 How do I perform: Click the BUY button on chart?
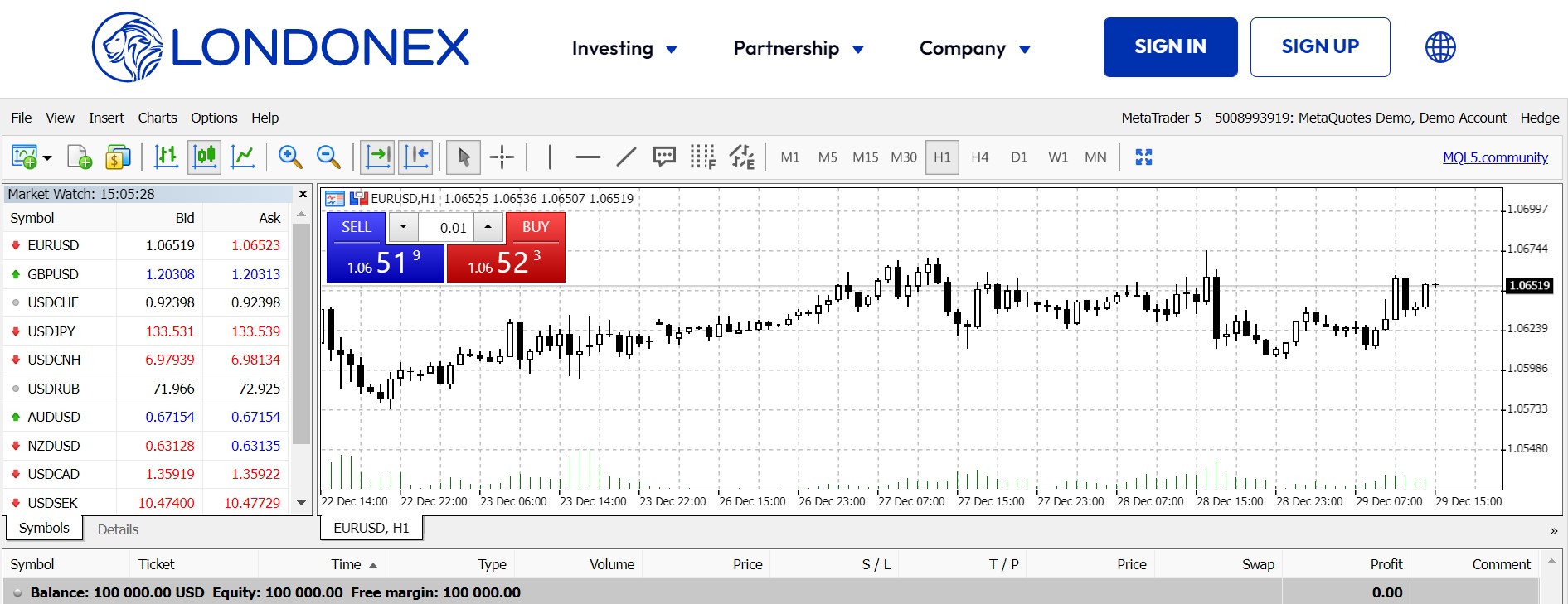tap(536, 227)
